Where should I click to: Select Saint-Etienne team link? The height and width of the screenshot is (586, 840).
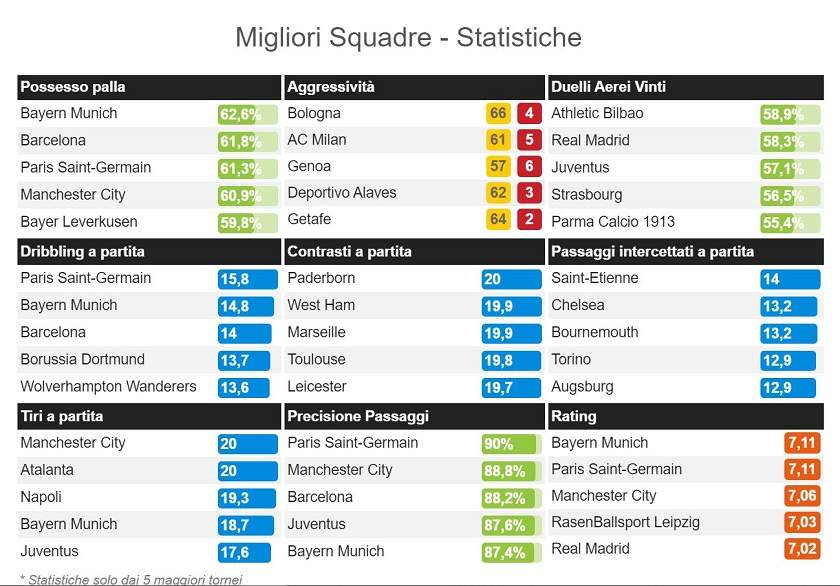tap(594, 278)
